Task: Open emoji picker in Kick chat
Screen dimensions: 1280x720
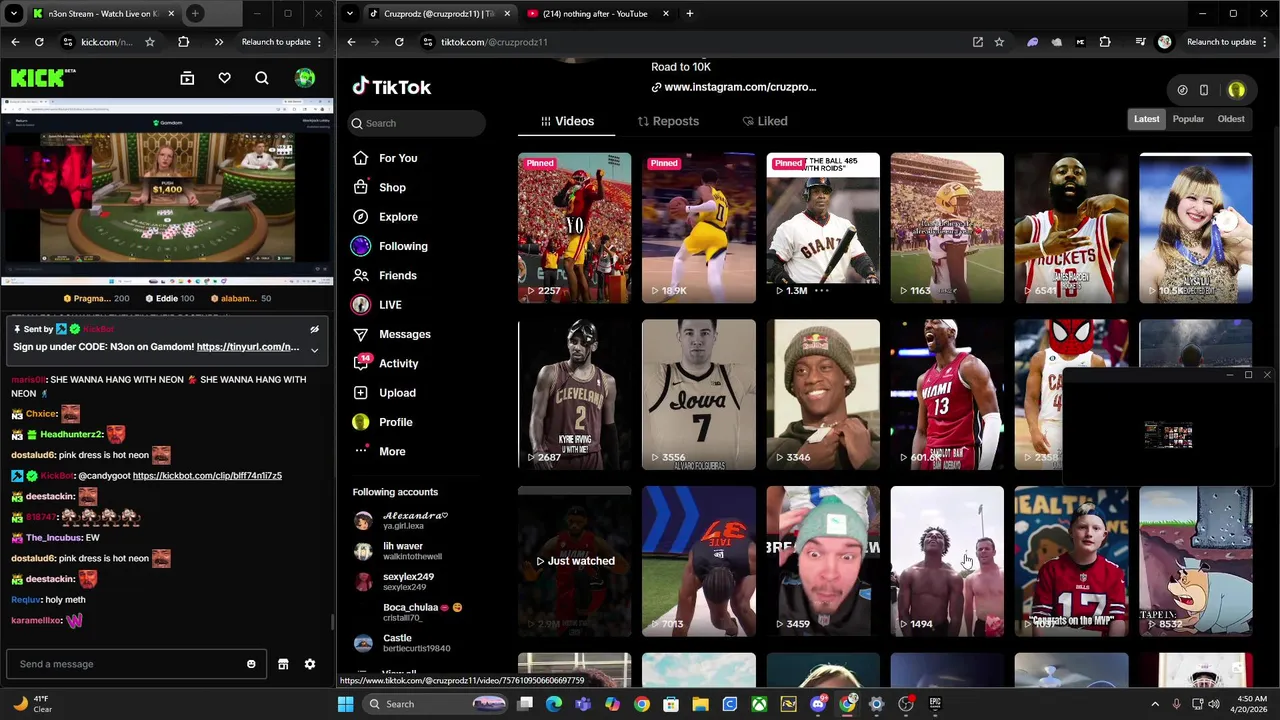Action: pos(251,664)
